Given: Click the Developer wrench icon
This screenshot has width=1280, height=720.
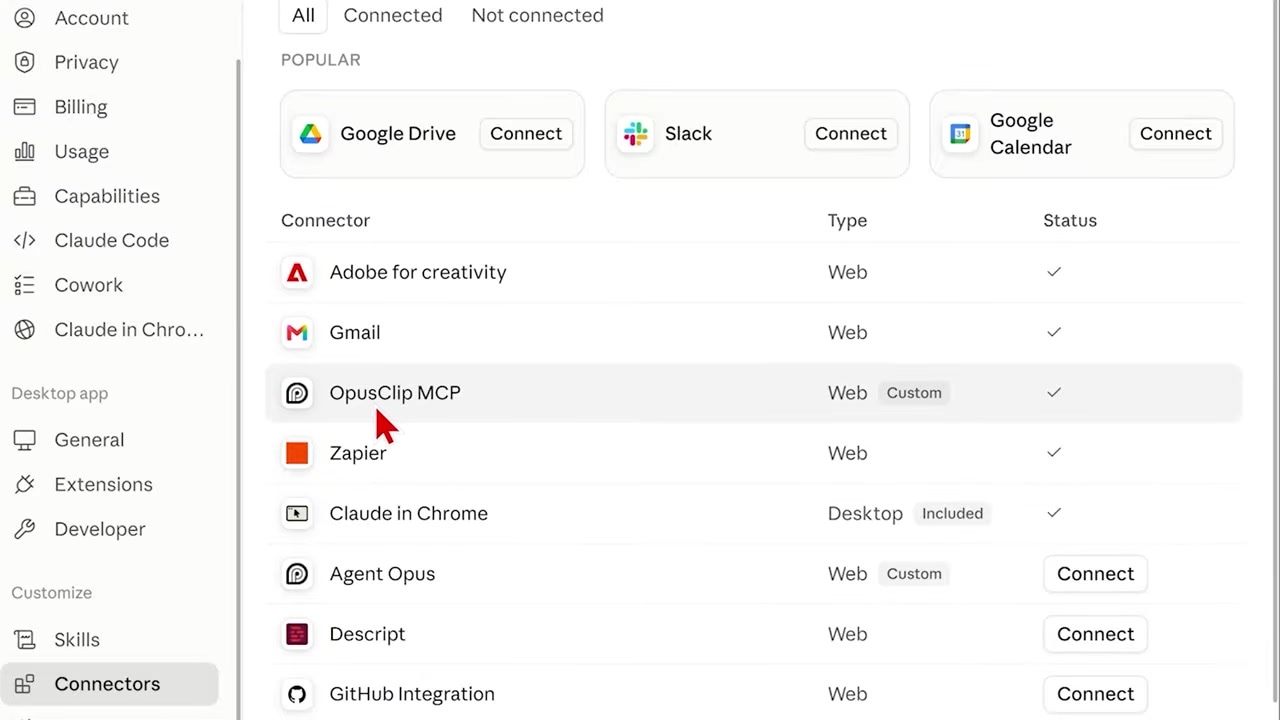Looking at the screenshot, I should 24,529.
